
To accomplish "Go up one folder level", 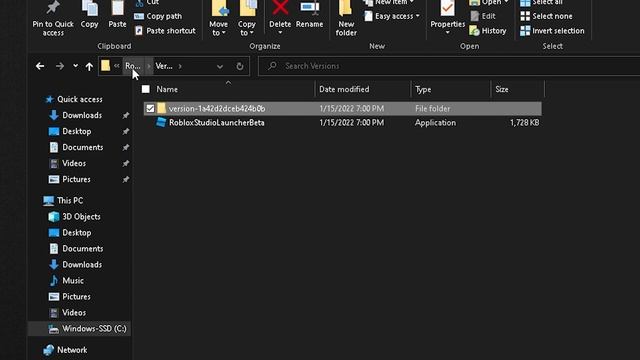I will pyautogui.click(x=89, y=66).
